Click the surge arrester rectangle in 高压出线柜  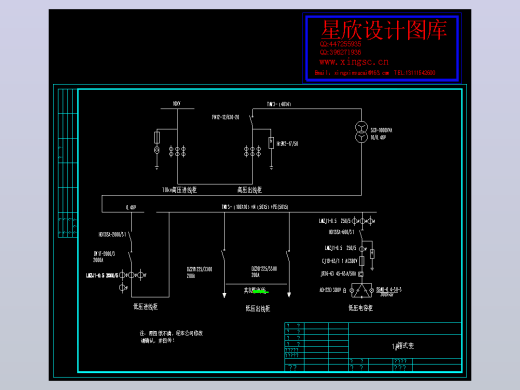pyautogui.click(x=271, y=143)
